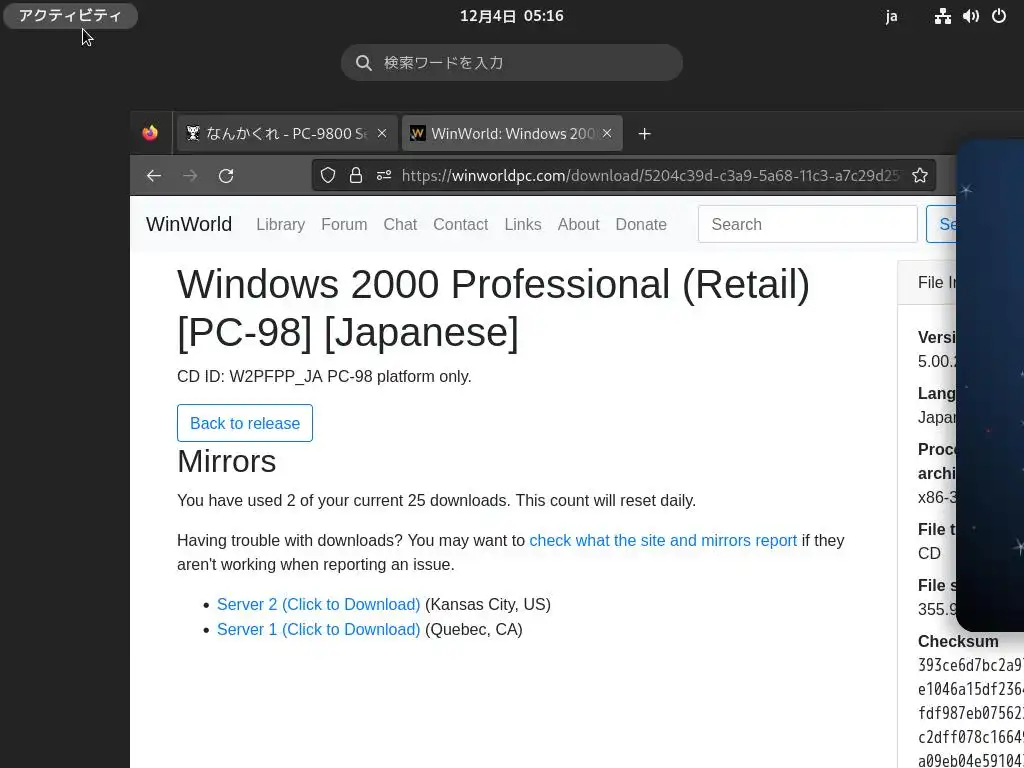Click the Back to release button

[x=245, y=423]
